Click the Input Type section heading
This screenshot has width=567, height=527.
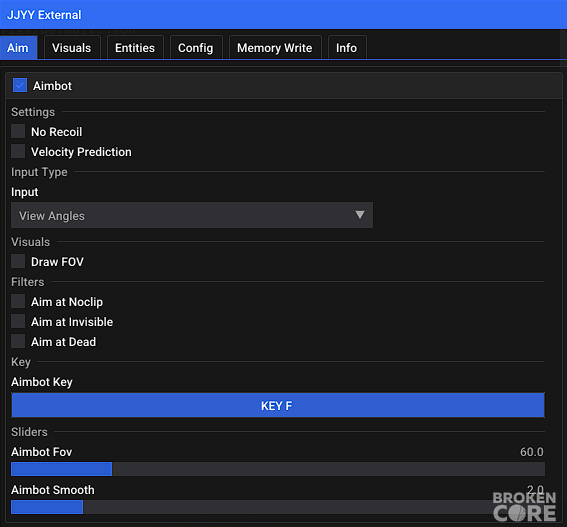click(x=39, y=172)
